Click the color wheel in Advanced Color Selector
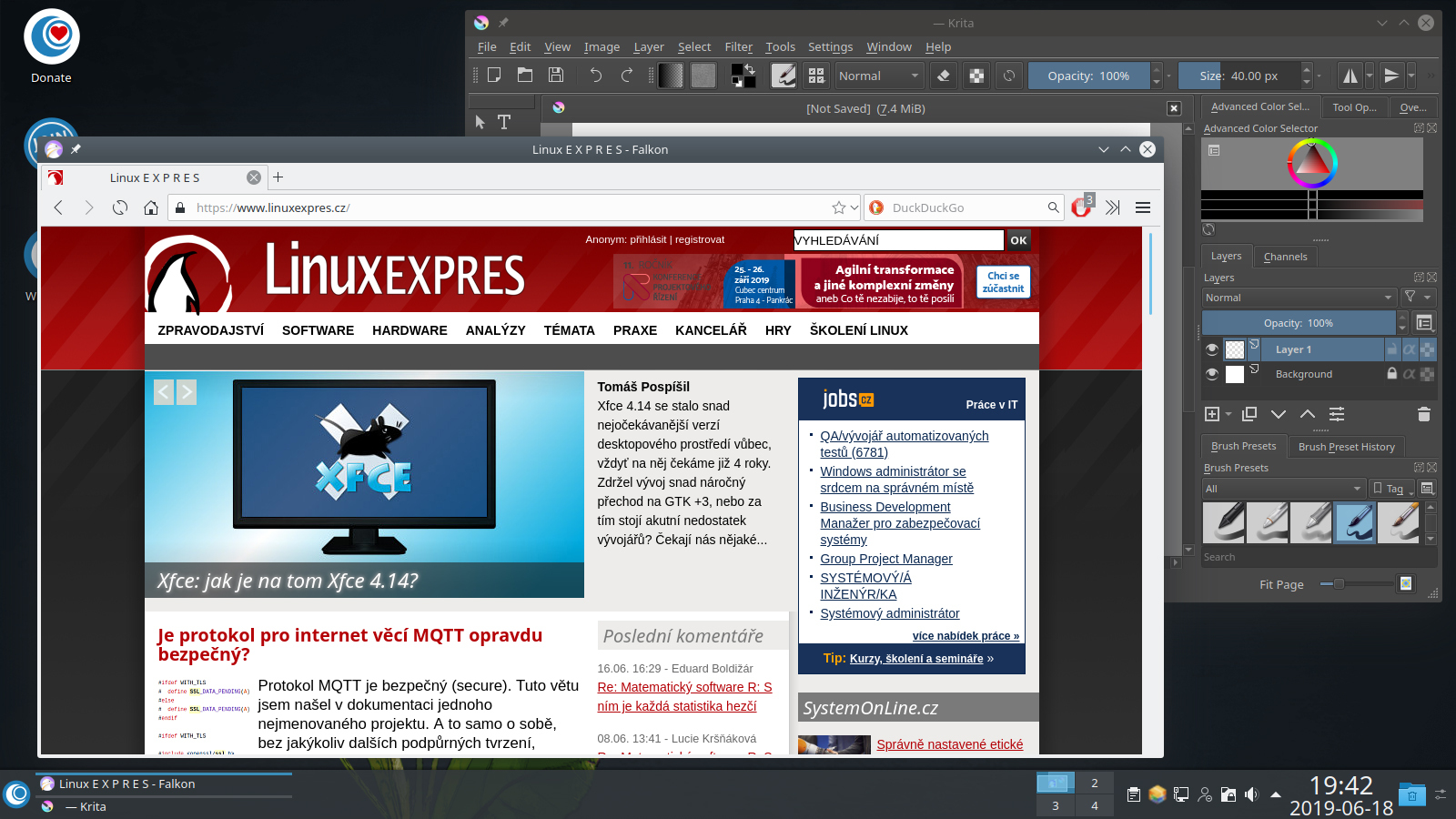The height and width of the screenshot is (819, 1456). tap(1311, 164)
